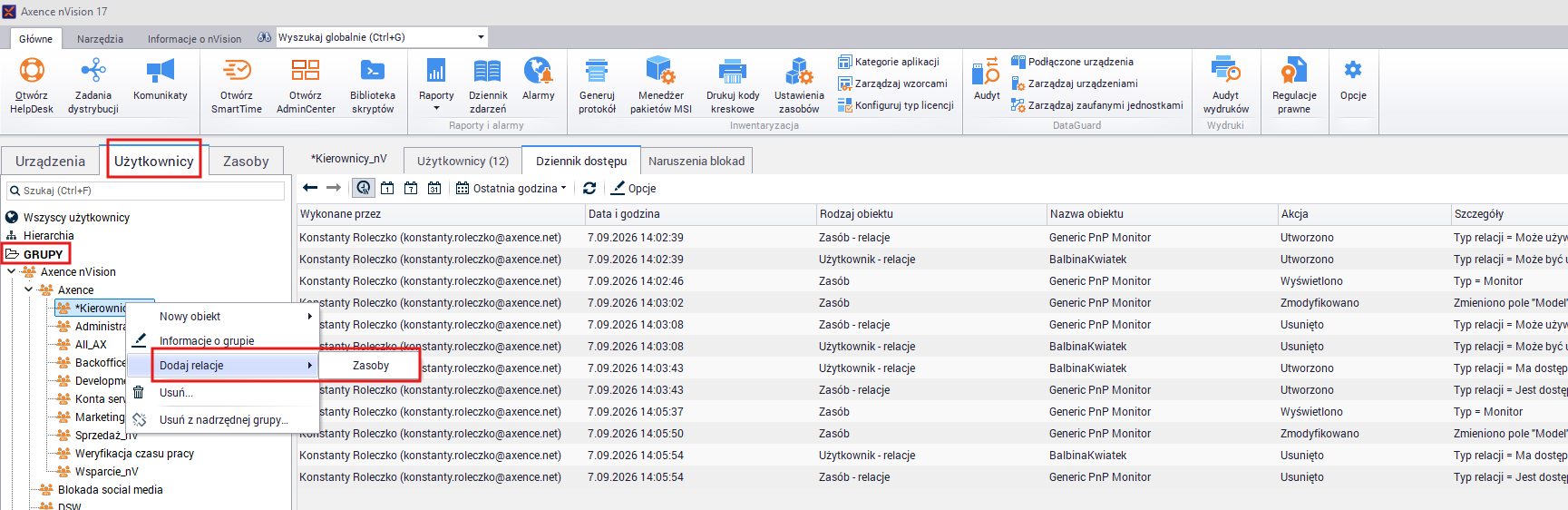Launch Otwórz AdminCenter

point(306,85)
